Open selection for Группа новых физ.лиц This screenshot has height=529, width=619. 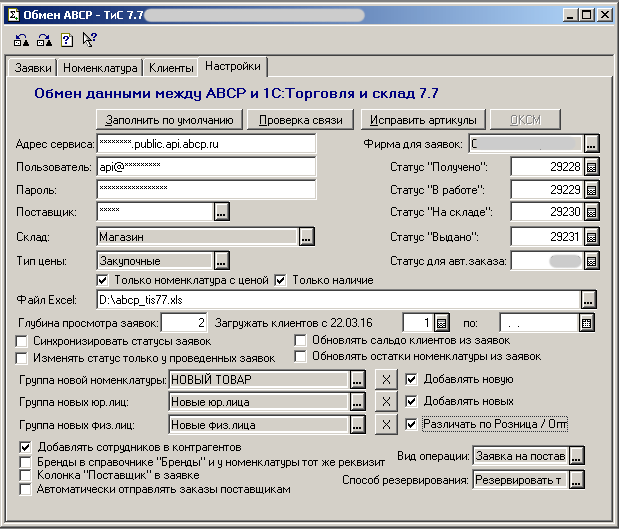pos(357,425)
